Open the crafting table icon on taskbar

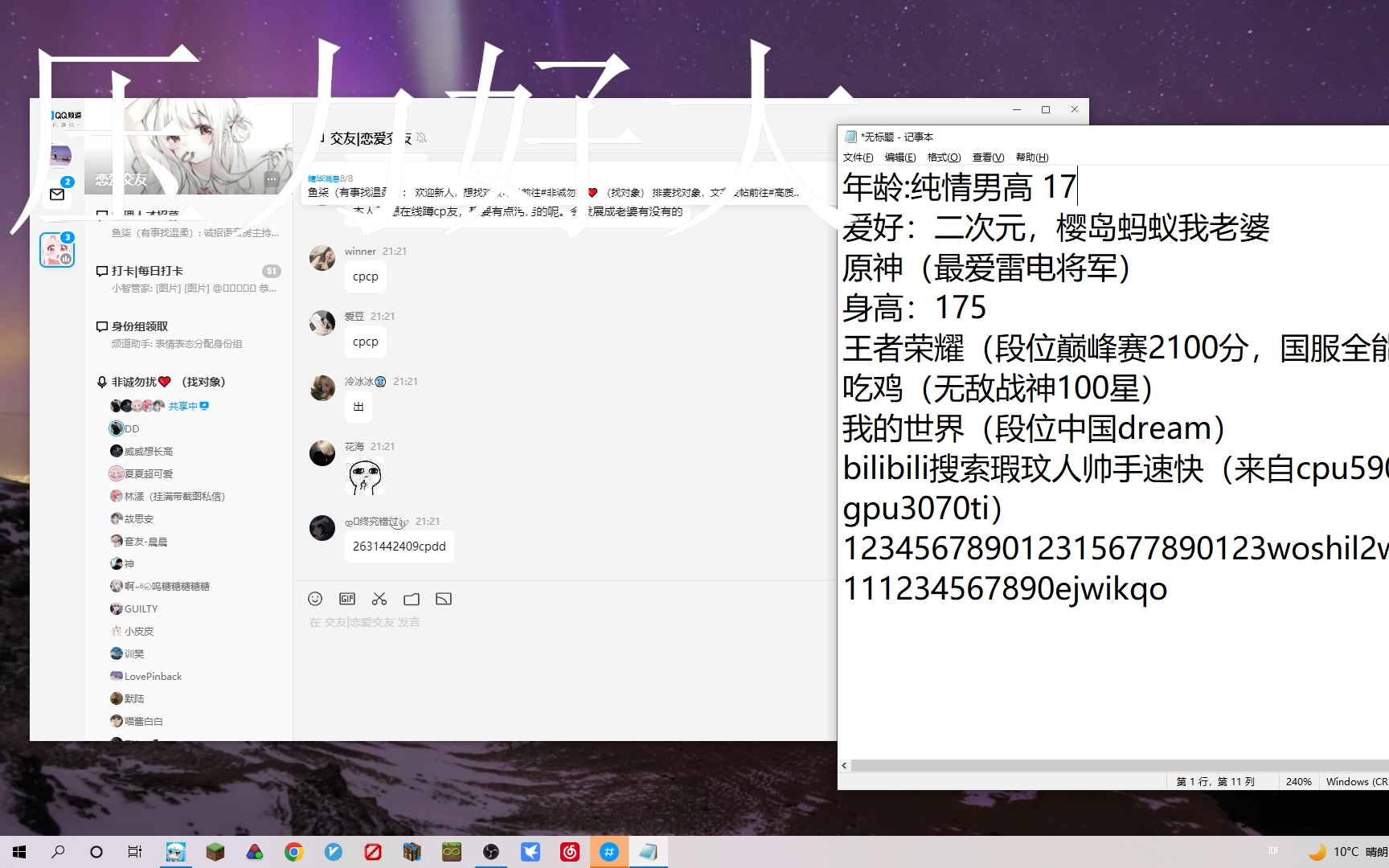[x=412, y=852]
